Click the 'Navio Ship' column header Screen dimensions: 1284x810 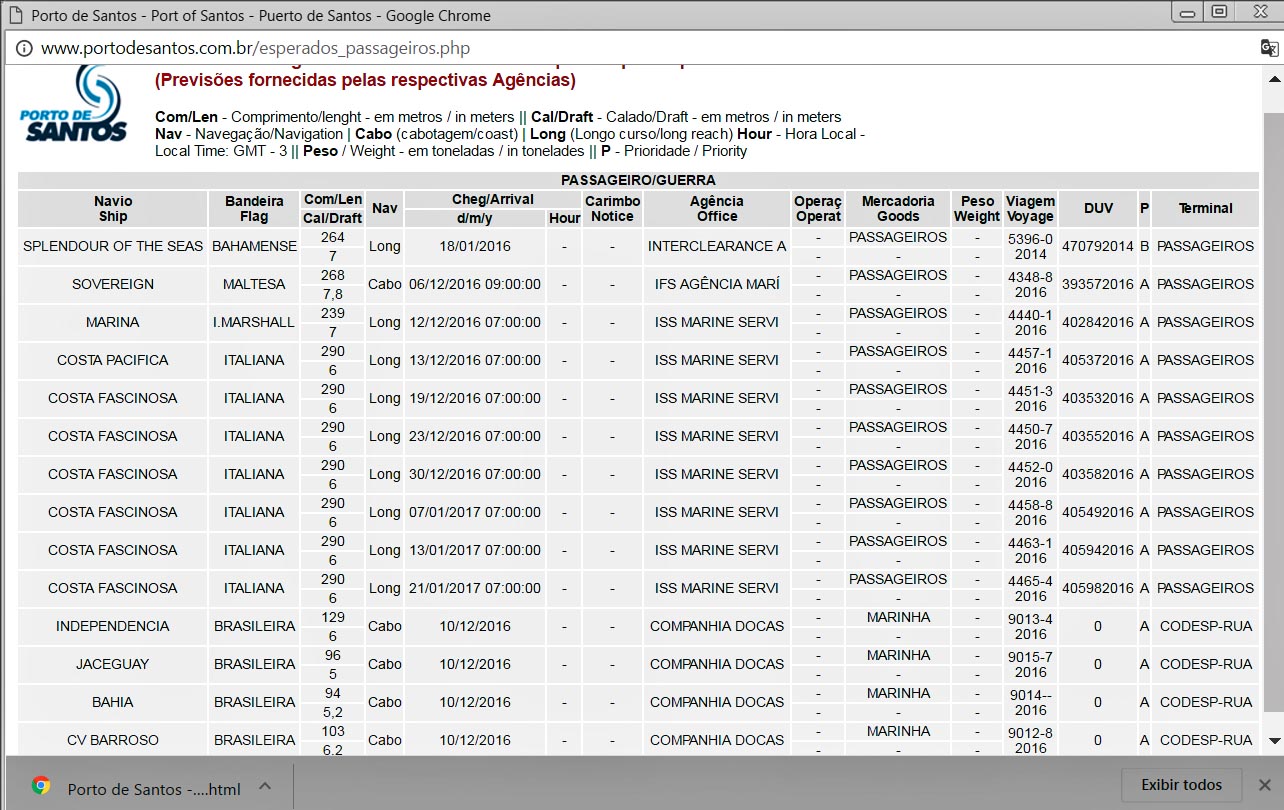pyautogui.click(x=113, y=208)
